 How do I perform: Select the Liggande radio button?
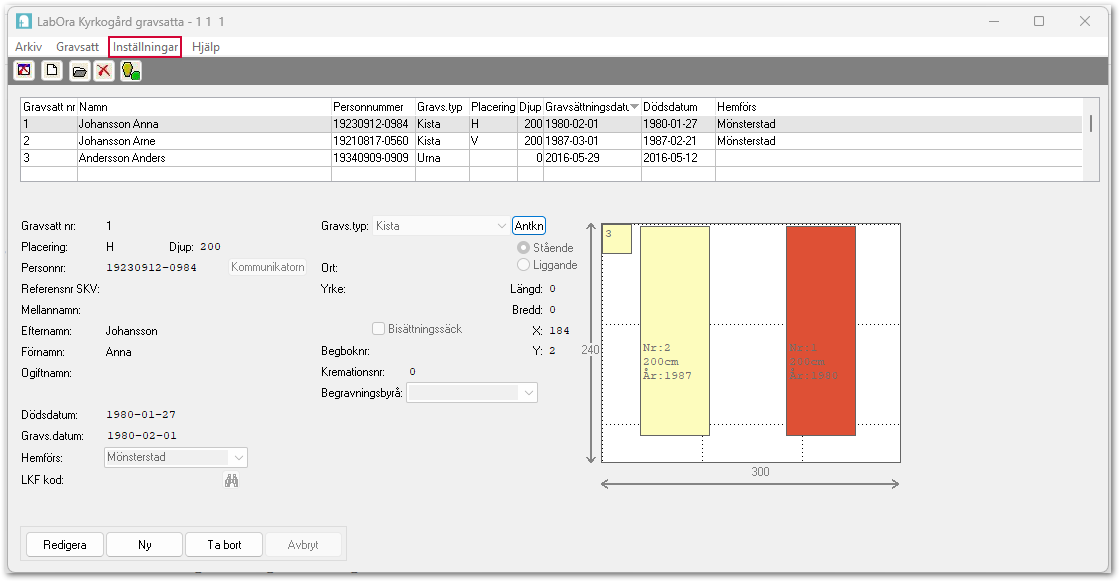click(x=523, y=265)
